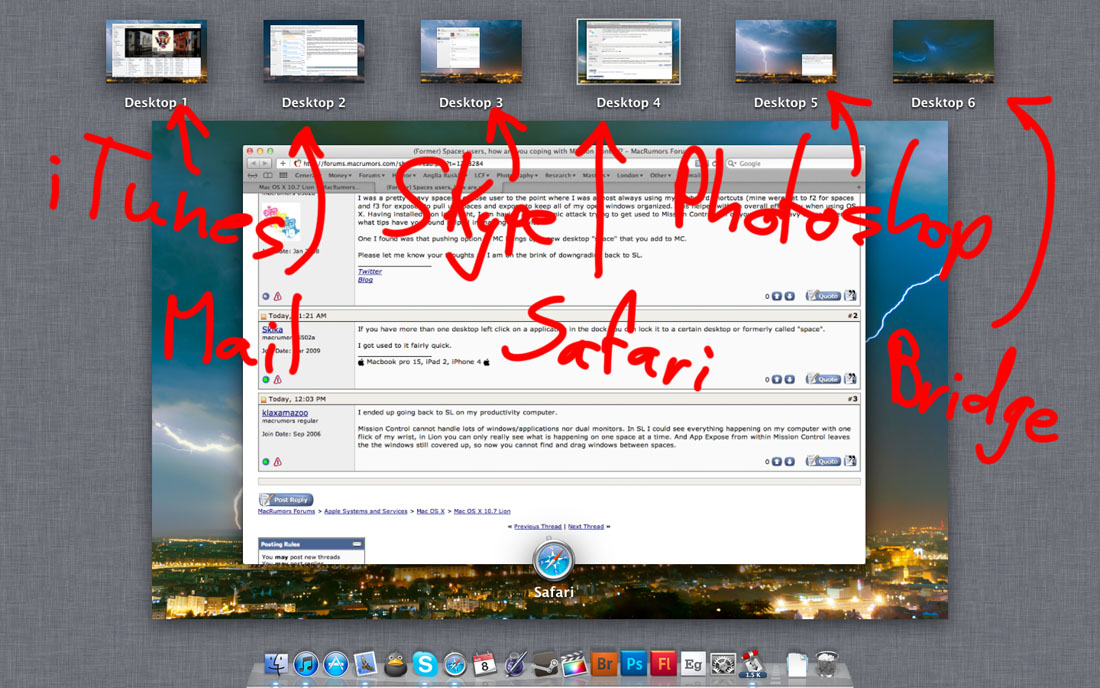Open Final Cut Pro clapperboard icon
Screen dimensions: 1100x688
click(574, 663)
